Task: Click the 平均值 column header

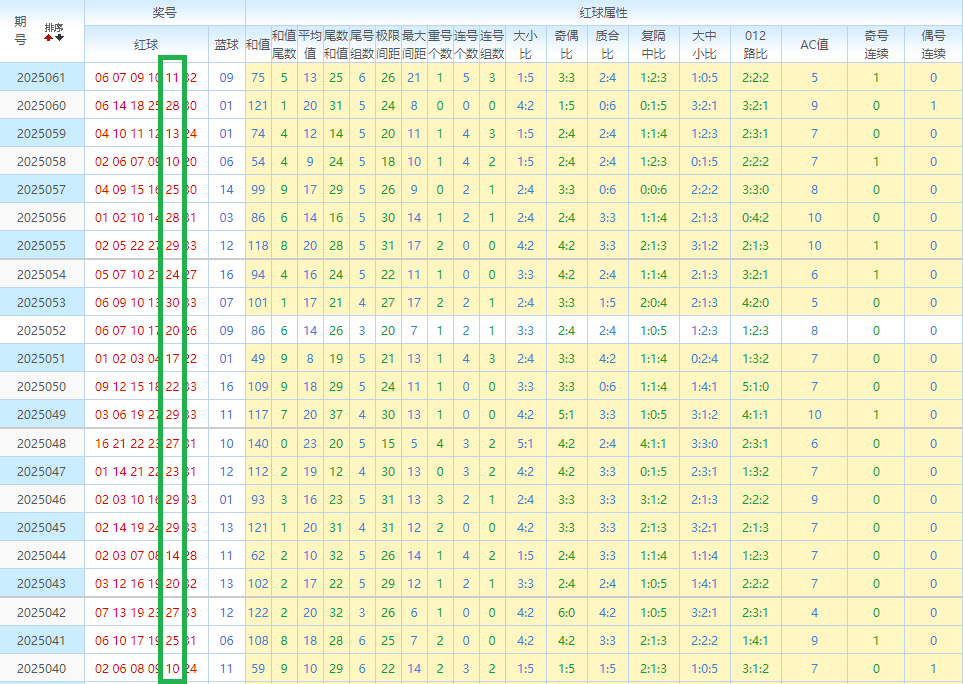Action: (310, 44)
